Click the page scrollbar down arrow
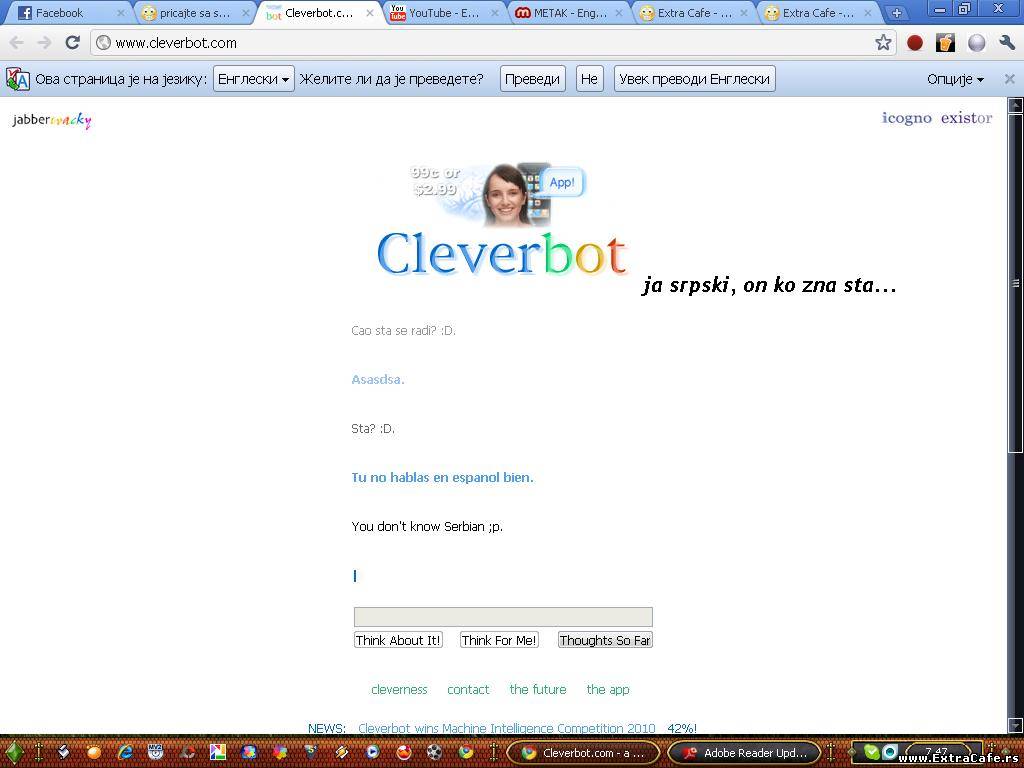The width and height of the screenshot is (1024, 768). coord(1016,726)
